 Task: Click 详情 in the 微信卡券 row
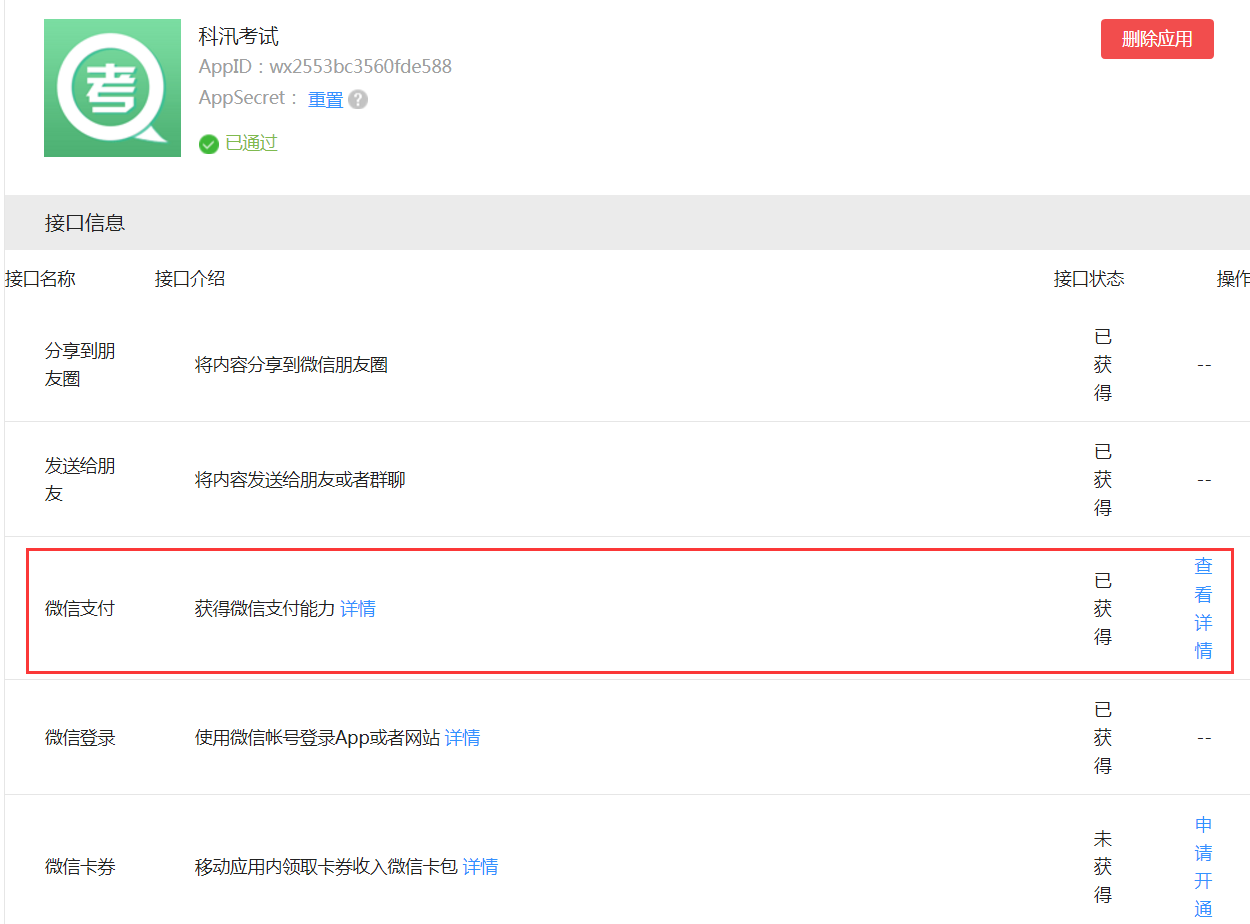[478, 866]
